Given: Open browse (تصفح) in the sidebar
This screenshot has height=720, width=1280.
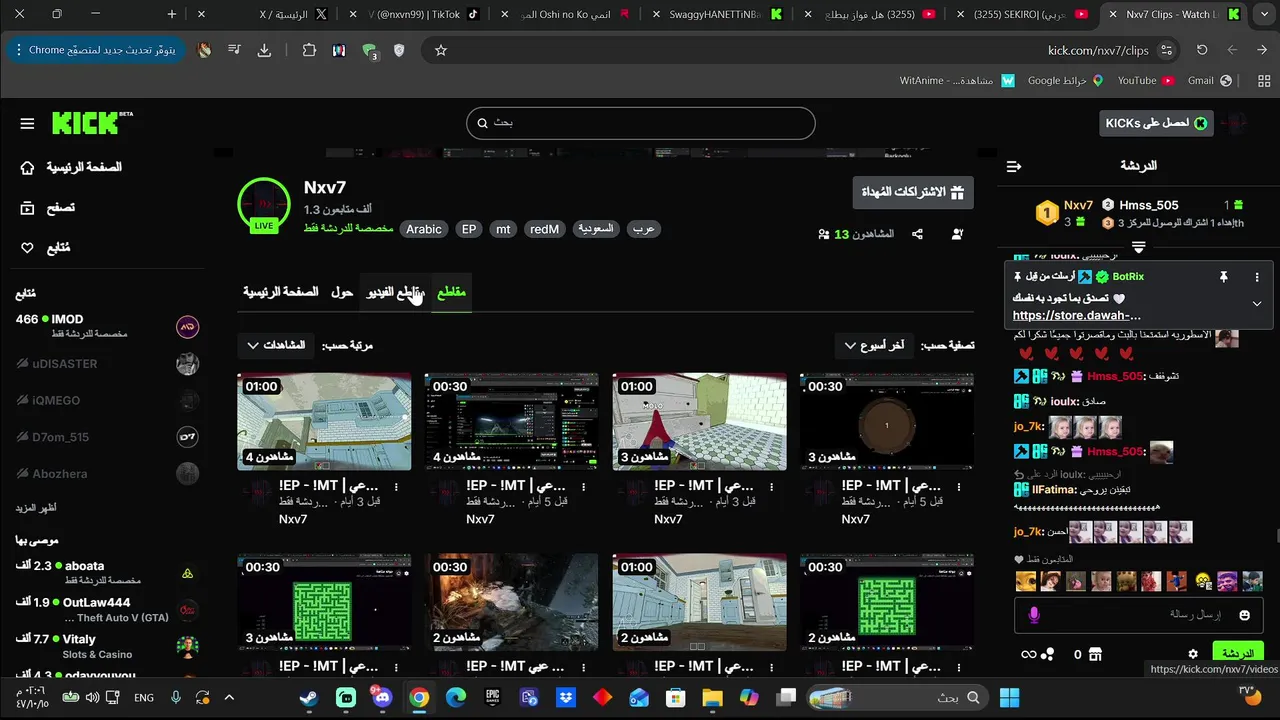Looking at the screenshot, I should 47,208.
